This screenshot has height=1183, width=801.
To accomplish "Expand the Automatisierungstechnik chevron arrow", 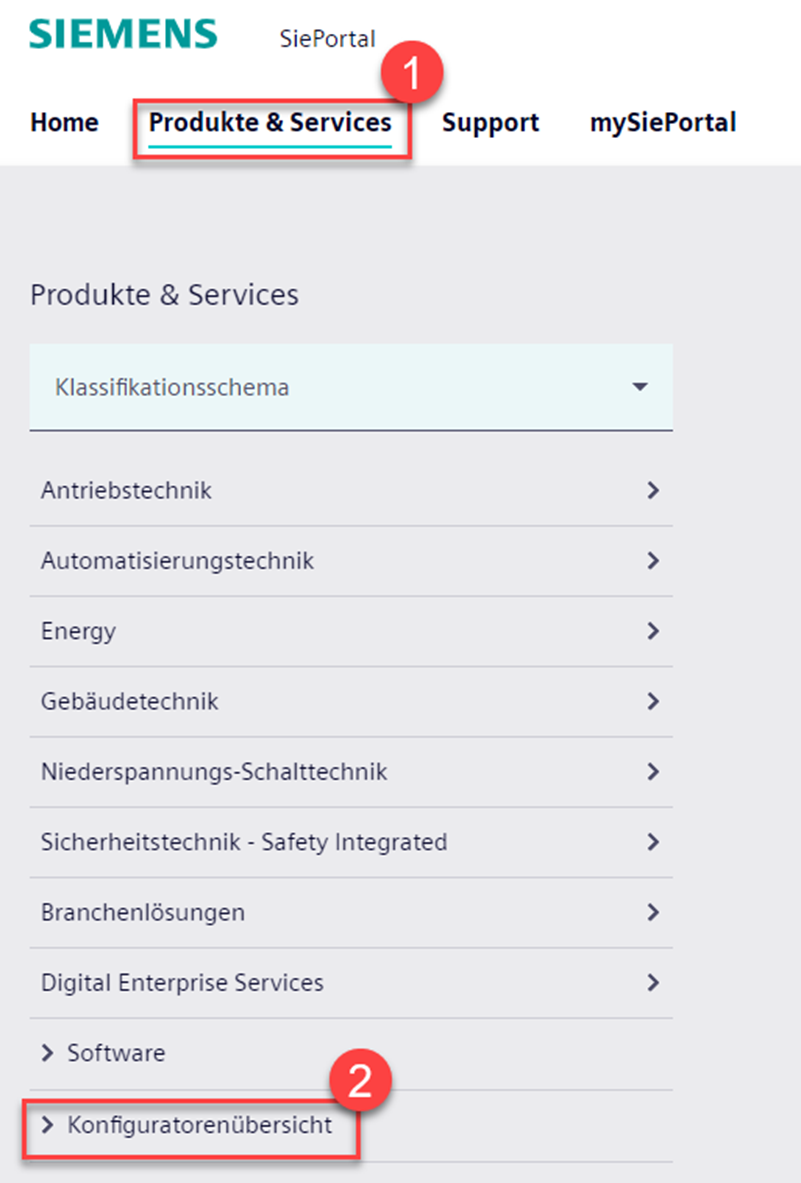I will point(653,561).
